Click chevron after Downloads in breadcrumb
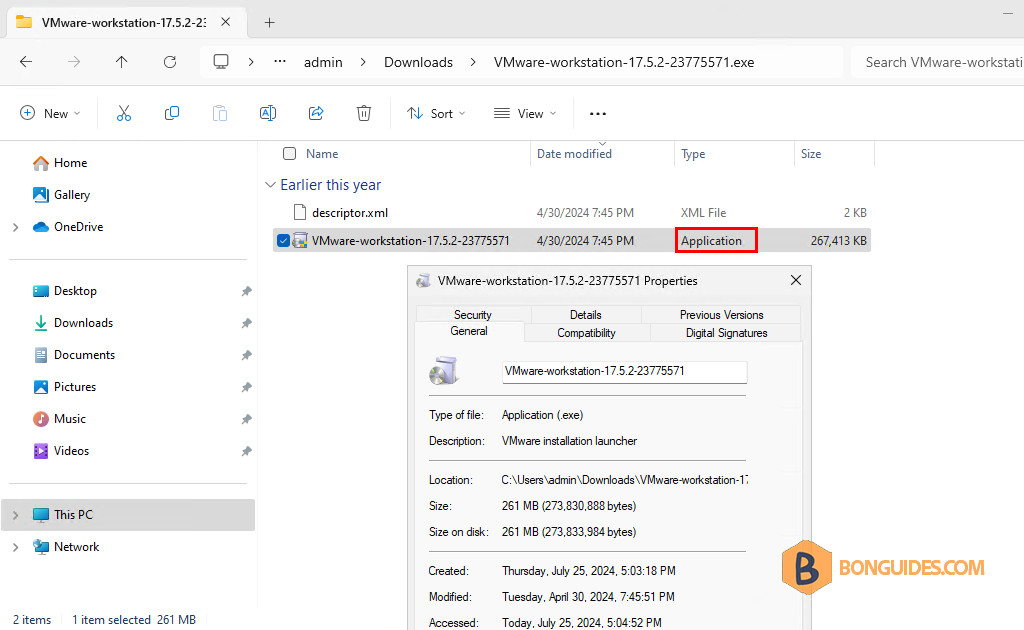The image size is (1024, 630). tap(473, 62)
